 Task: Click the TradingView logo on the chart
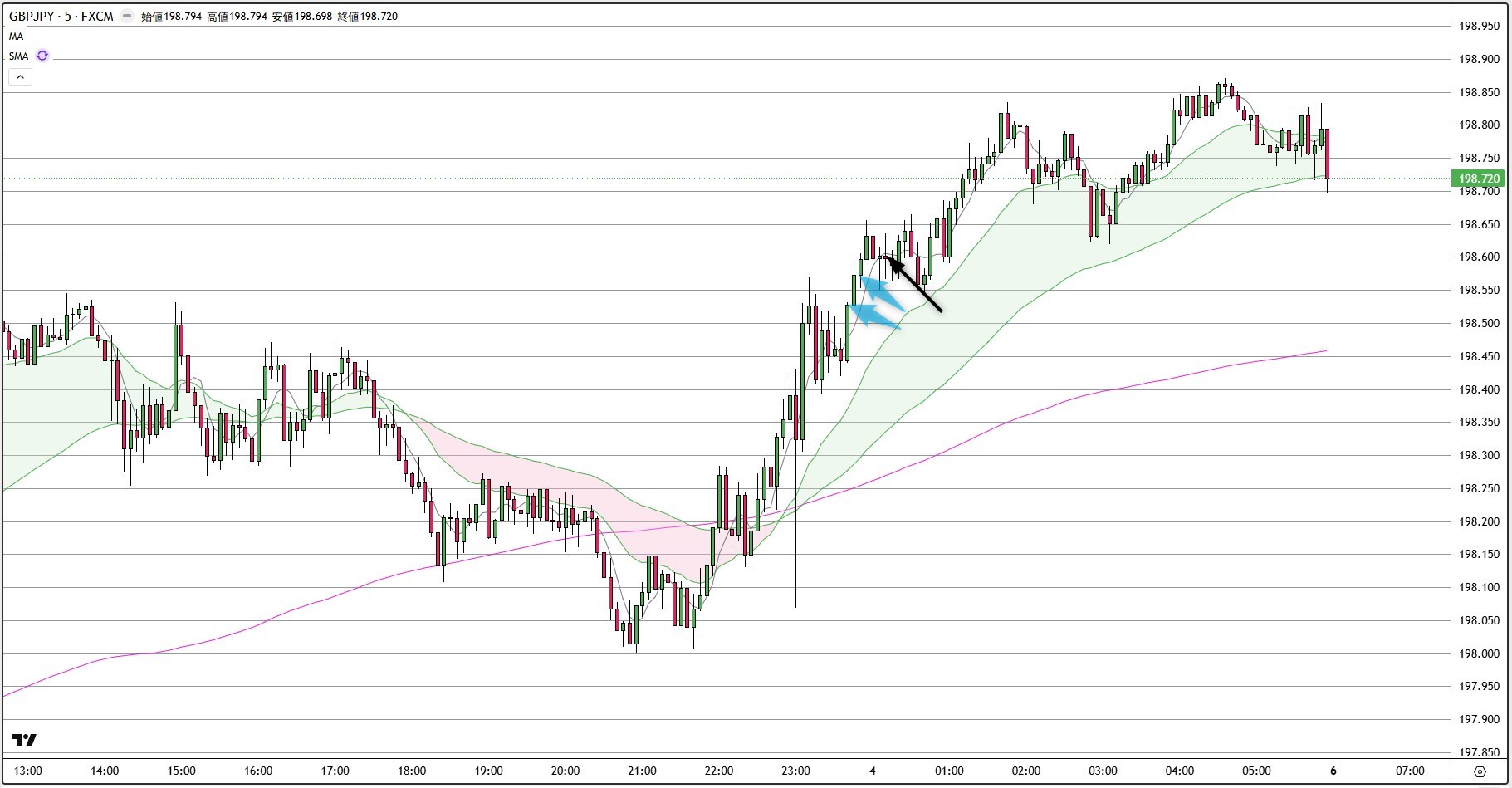[x=24, y=740]
